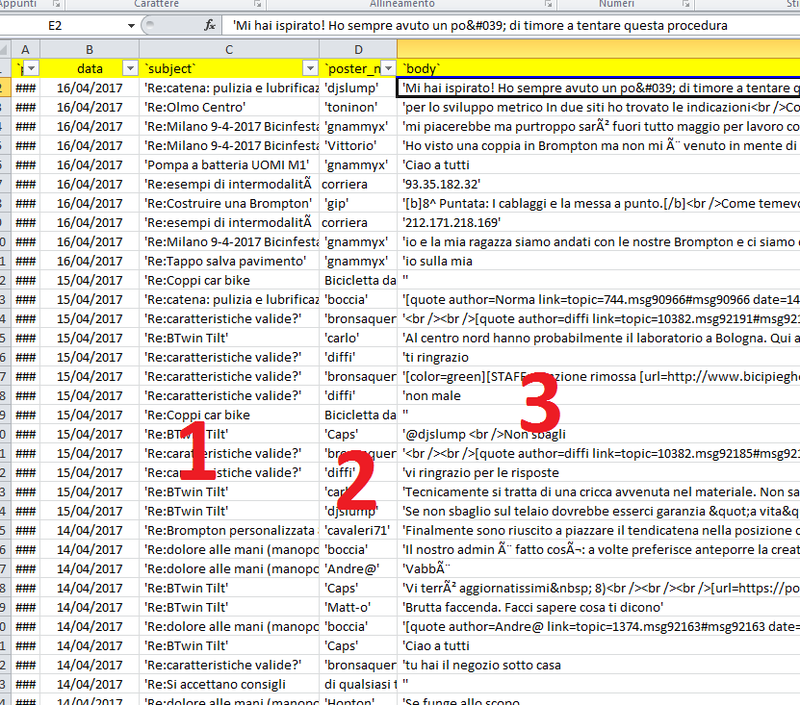Viewport: 800px width, 705px height.
Task: Open the Carattere group dialog launcher
Action: point(258,4)
